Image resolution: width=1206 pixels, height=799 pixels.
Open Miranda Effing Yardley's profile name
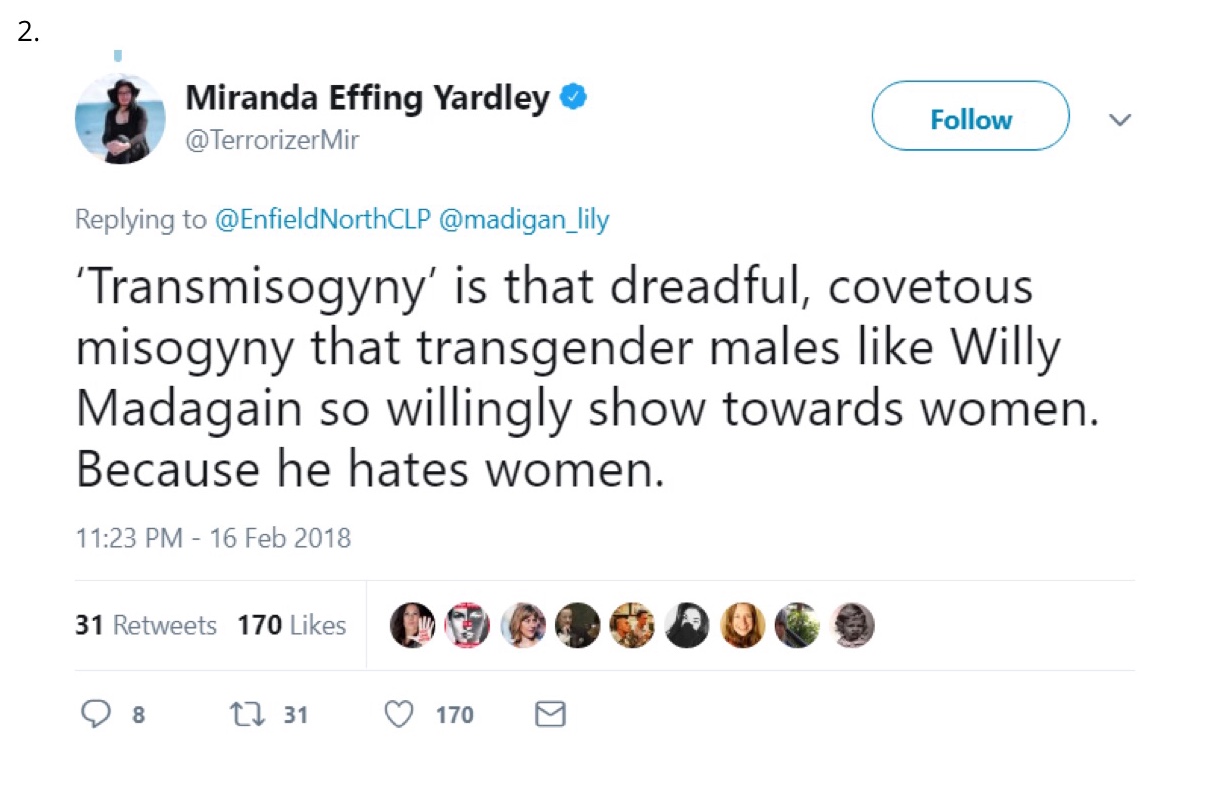367,98
